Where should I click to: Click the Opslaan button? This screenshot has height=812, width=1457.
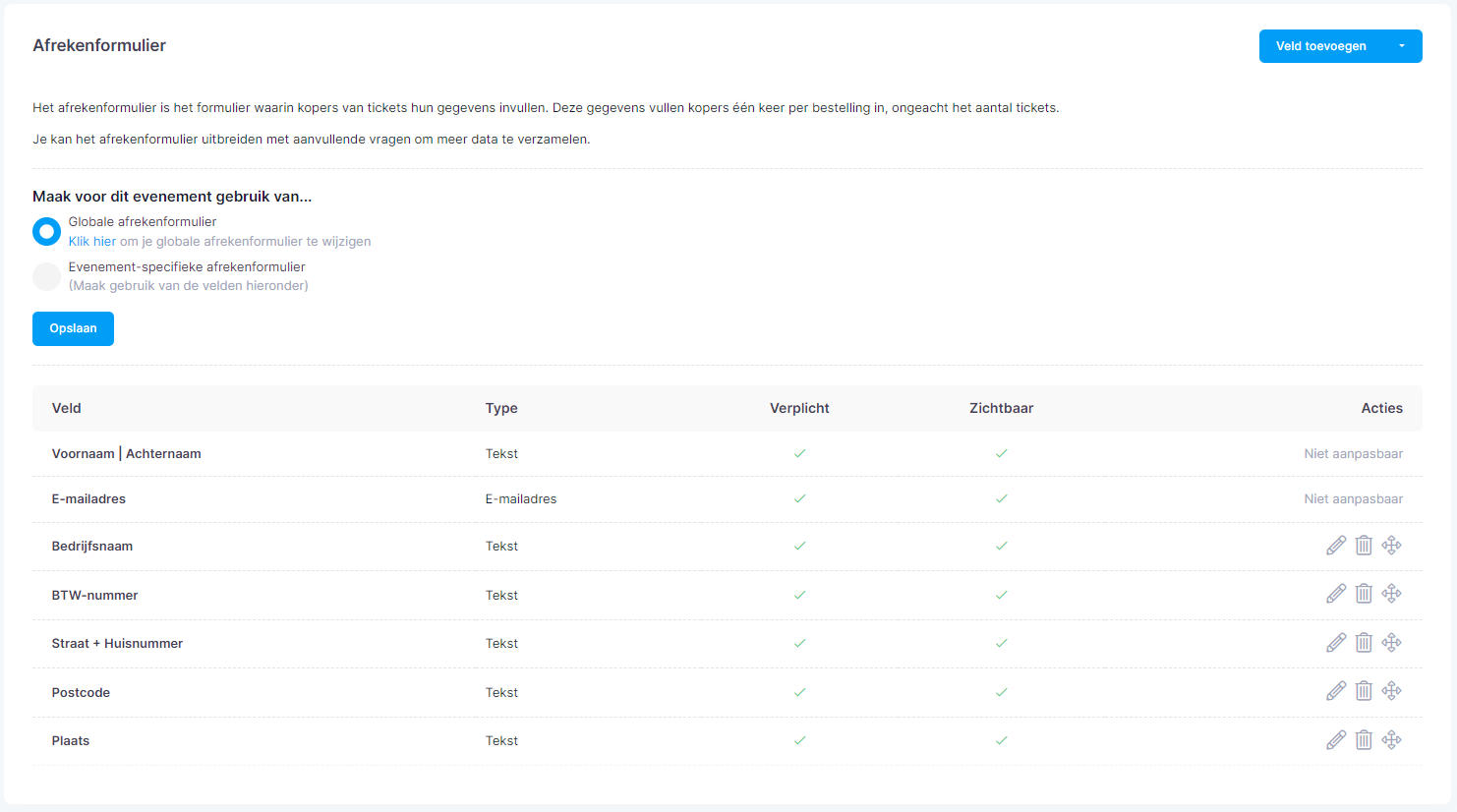[73, 328]
